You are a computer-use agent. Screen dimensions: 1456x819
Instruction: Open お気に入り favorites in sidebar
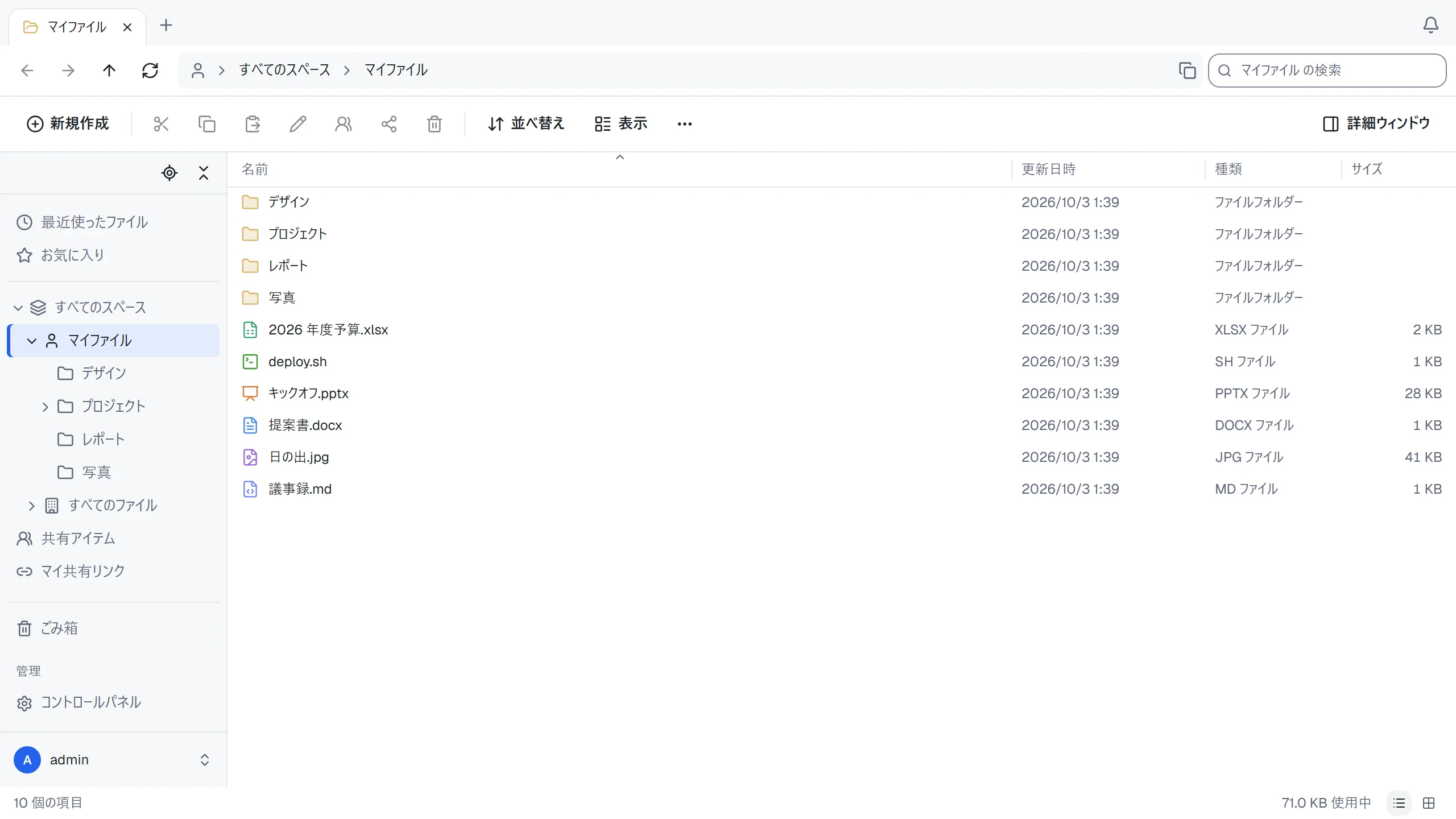(x=113, y=255)
